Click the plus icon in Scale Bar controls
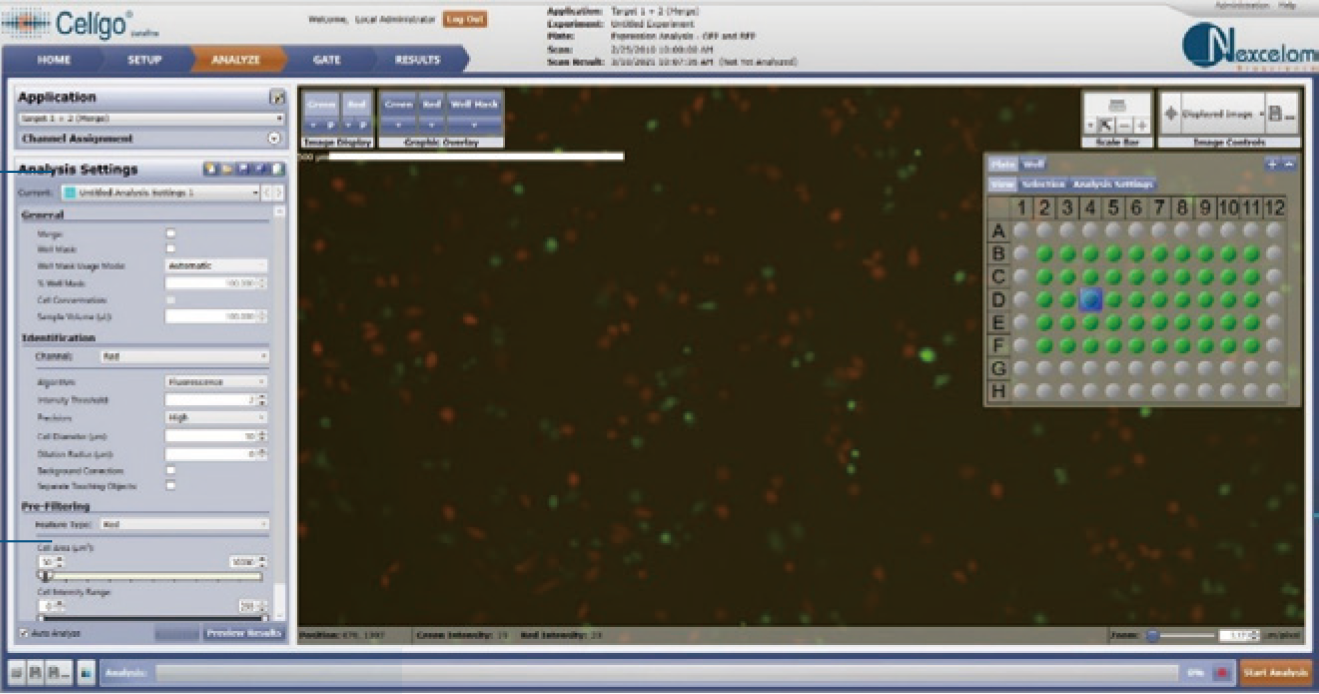This screenshot has width=1319, height=694. tap(1141, 126)
